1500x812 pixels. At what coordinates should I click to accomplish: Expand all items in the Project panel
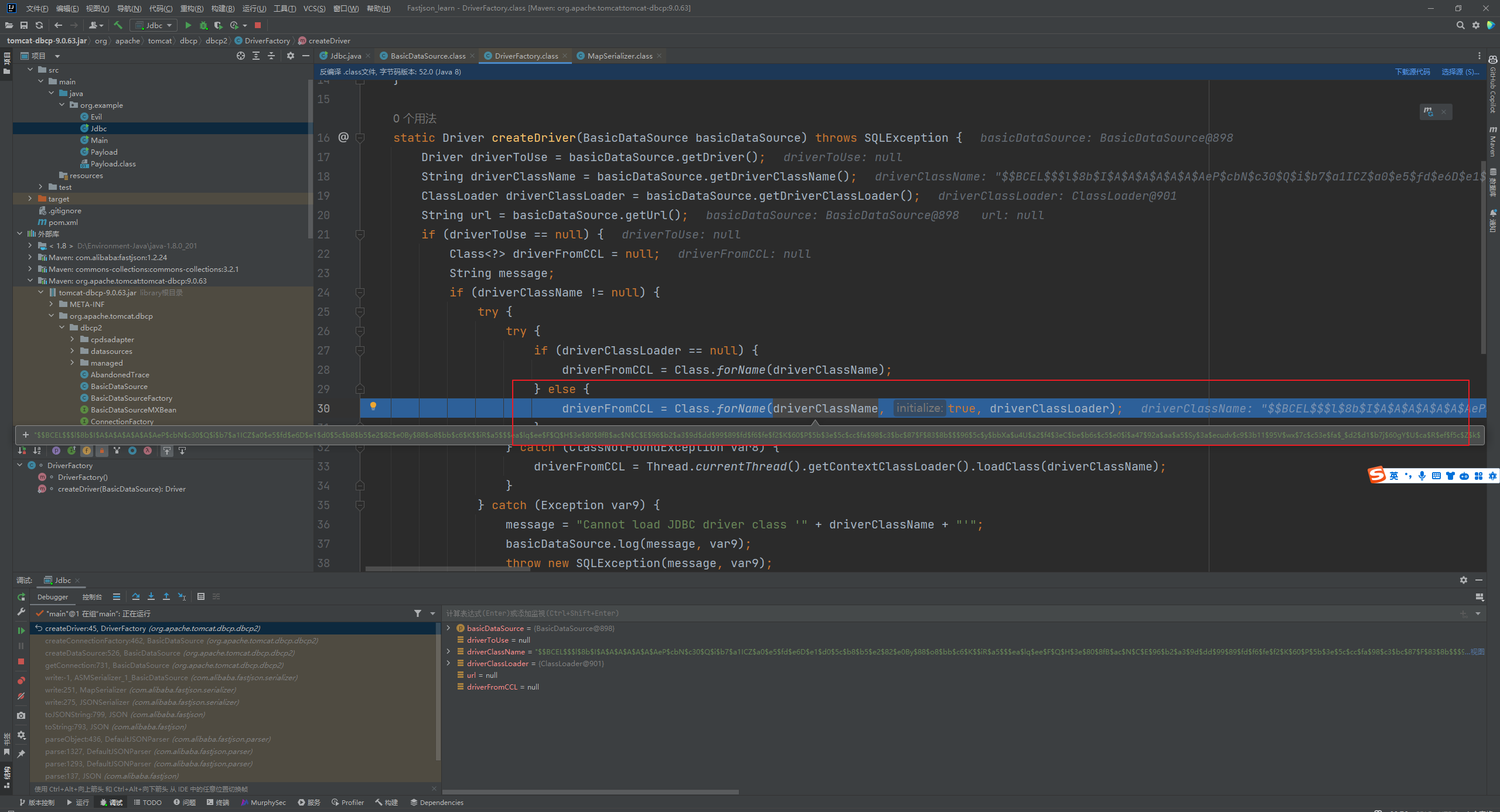click(x=256, y=56)
